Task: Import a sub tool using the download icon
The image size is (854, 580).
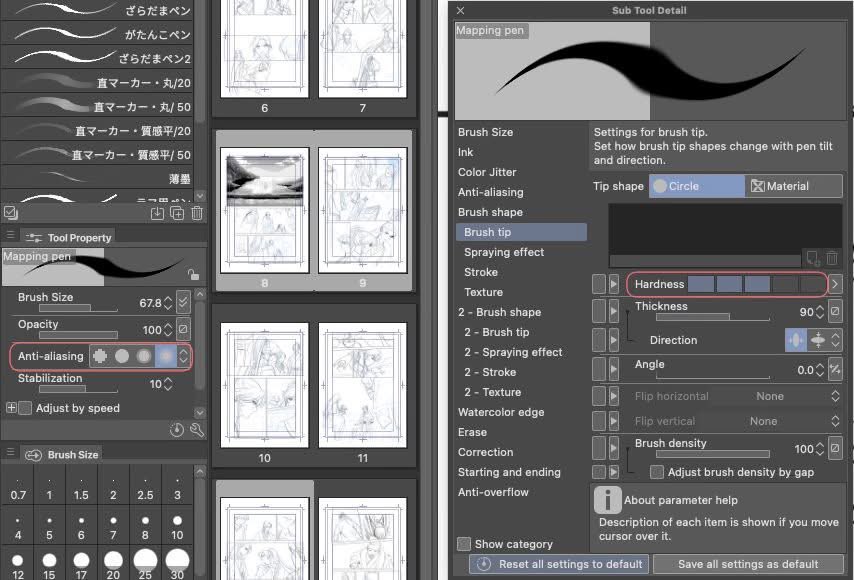Action: tap(157, 213)
